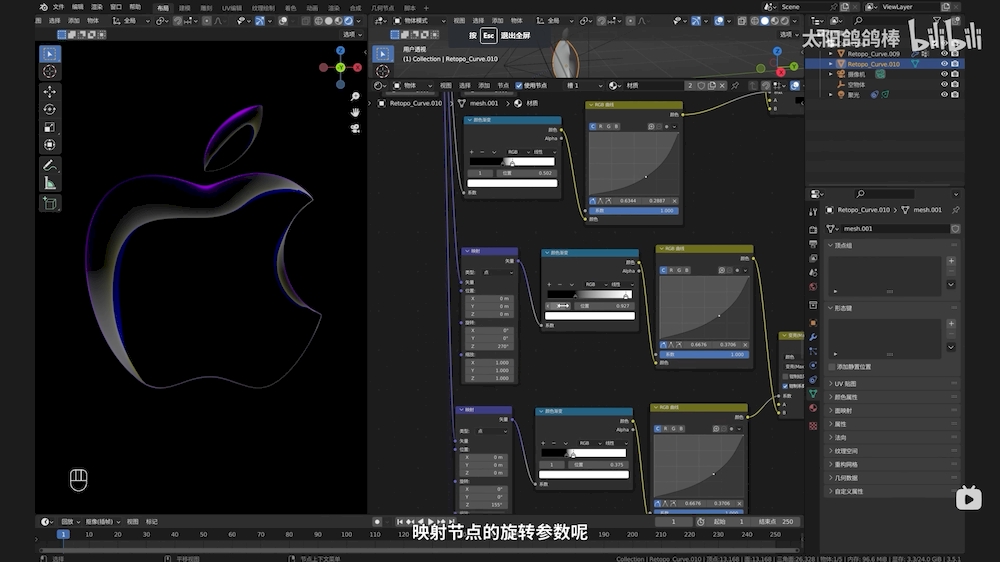Open the Tool properties tab

pos(813,212)
